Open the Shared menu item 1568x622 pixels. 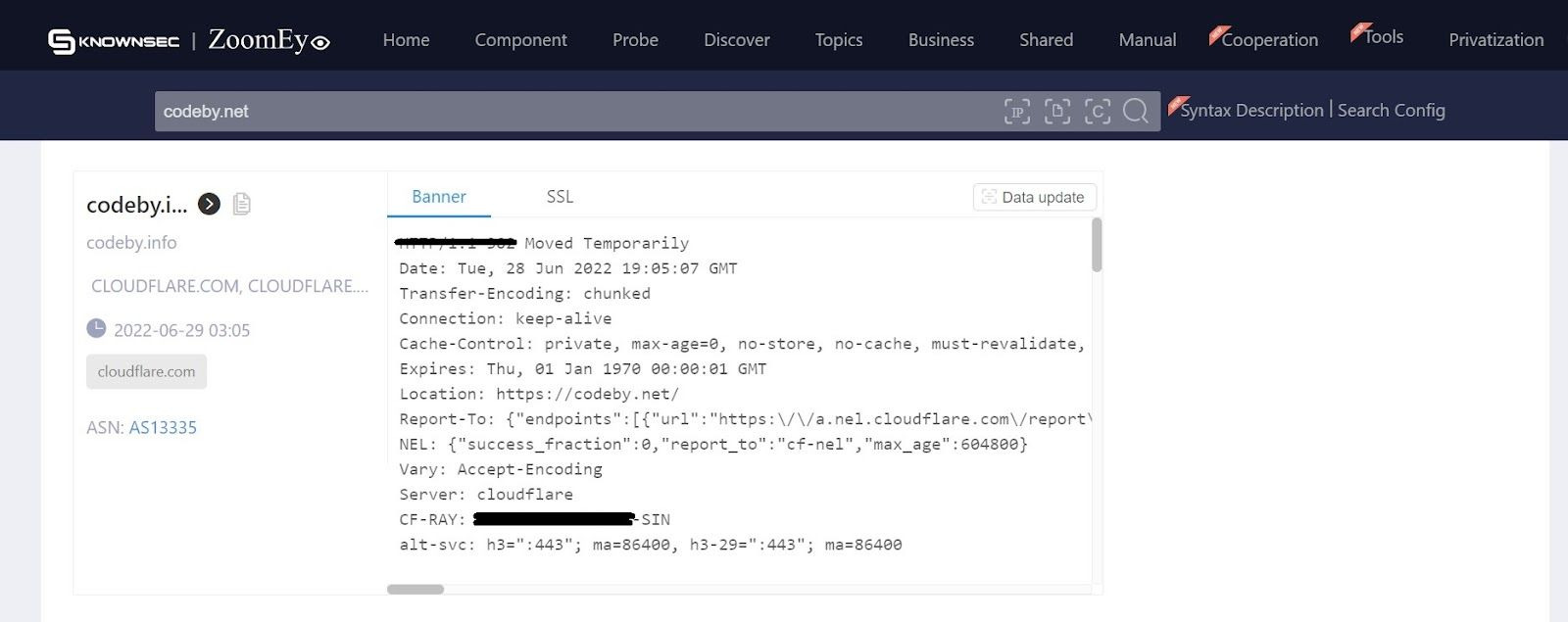coord(1046,40)
